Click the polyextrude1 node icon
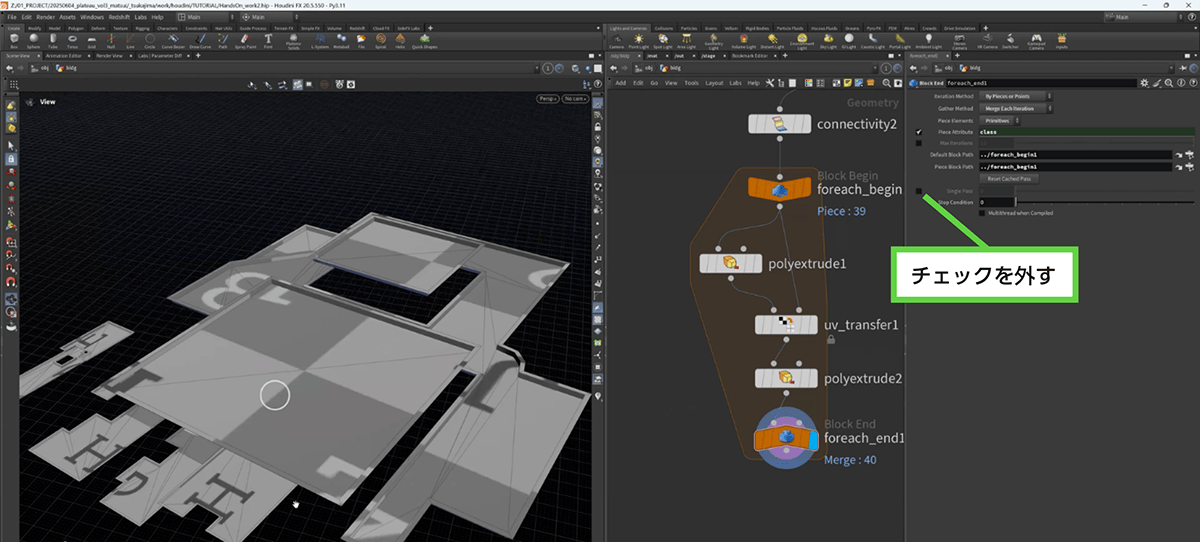 click(x=730, y=263)
